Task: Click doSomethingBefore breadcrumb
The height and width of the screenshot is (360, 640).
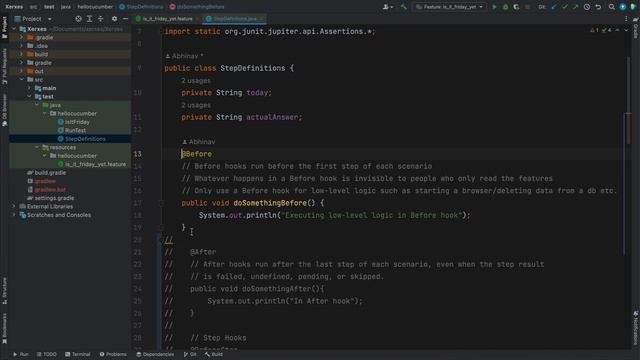Action: [197, 7]
